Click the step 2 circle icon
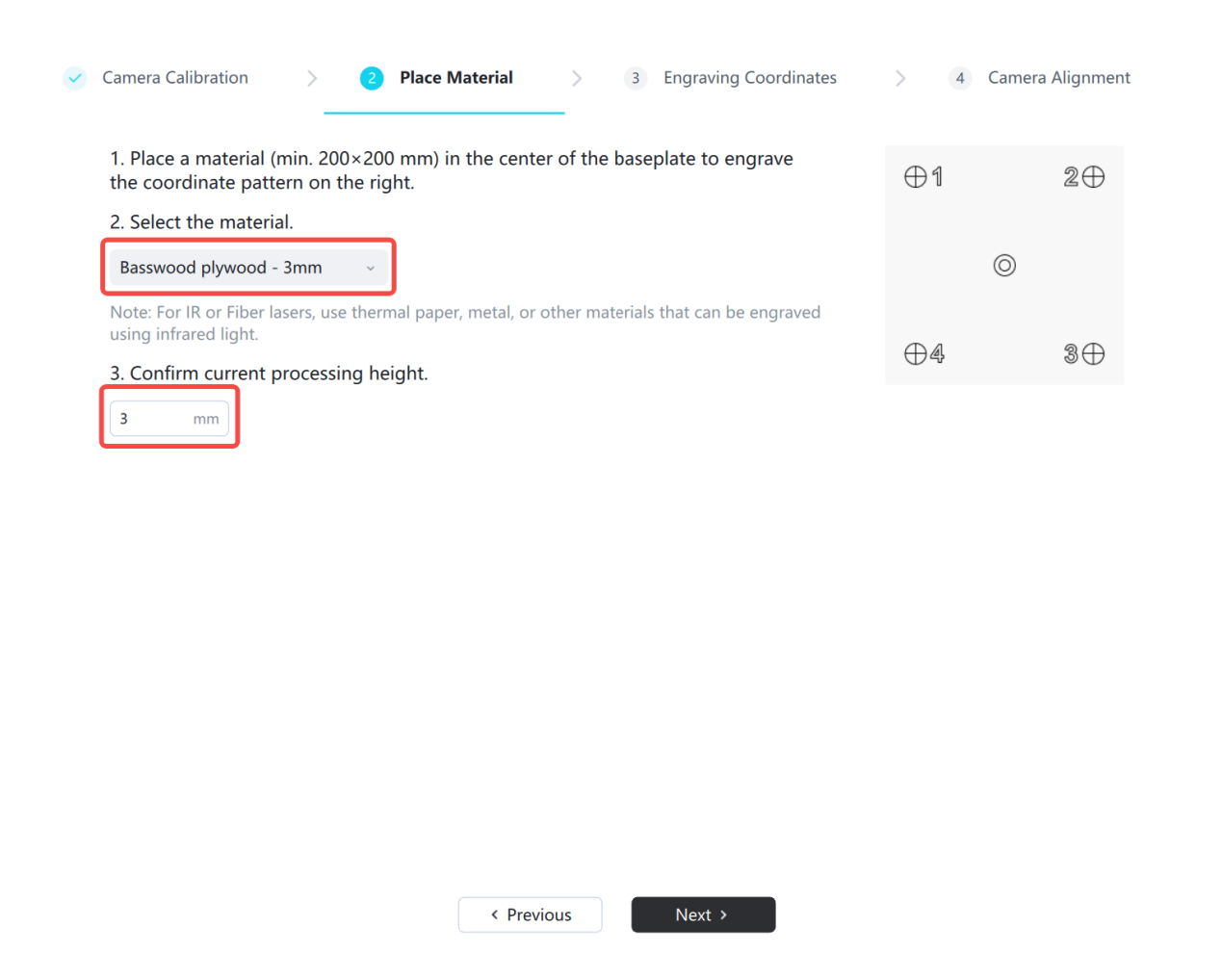This screenshot has width=1222, height=980. 372,78
